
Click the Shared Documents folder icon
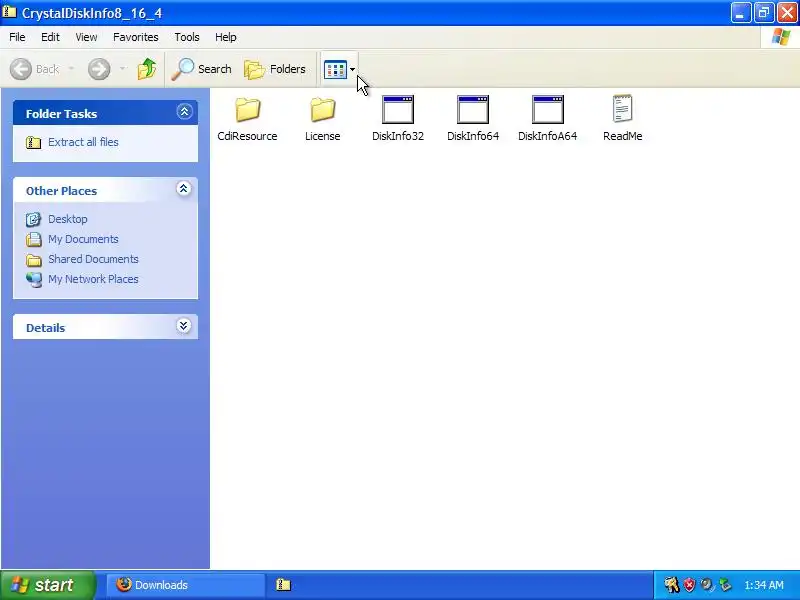coord(34,260)
